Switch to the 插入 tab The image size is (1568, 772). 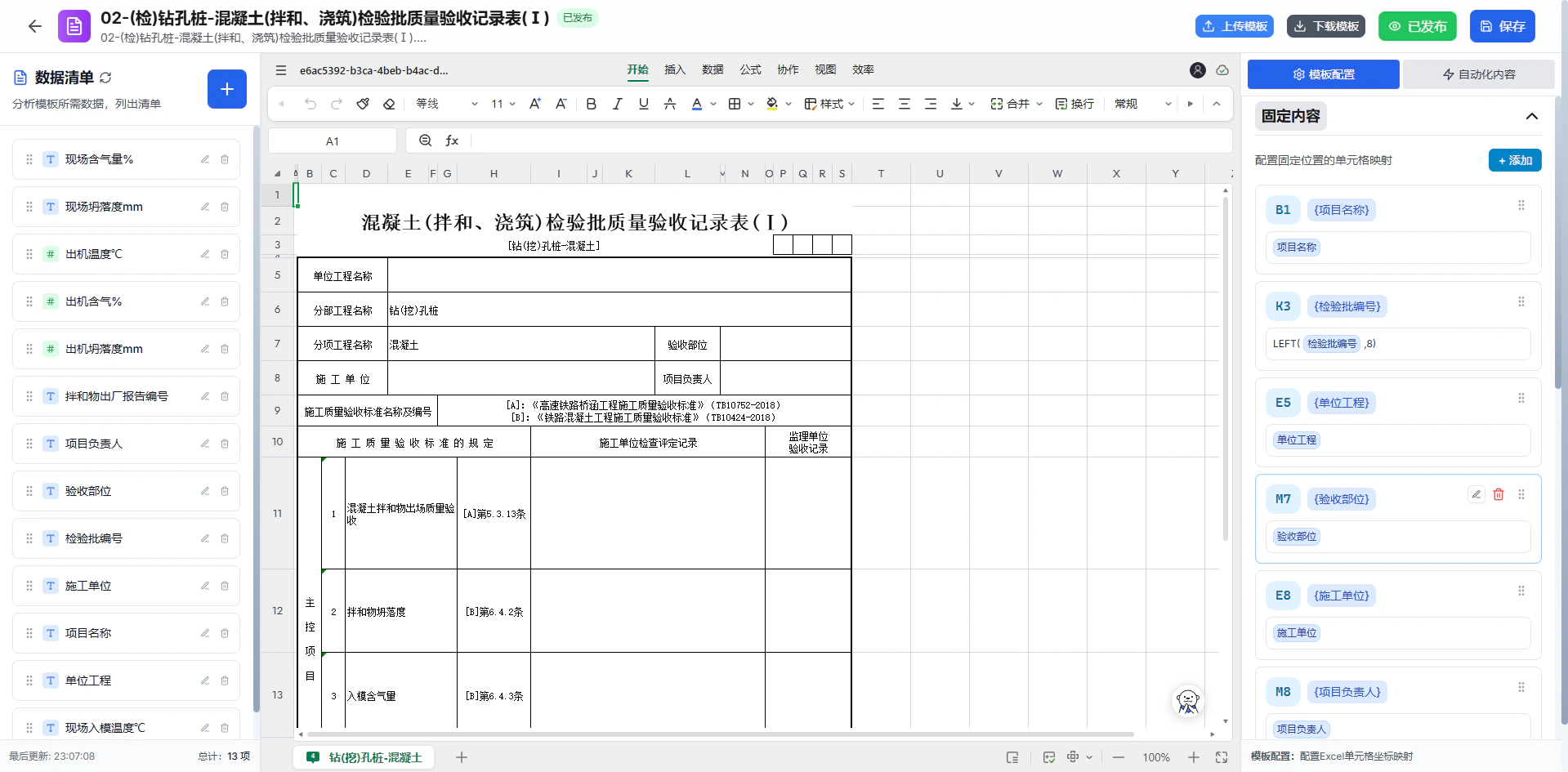pos(675,70)
